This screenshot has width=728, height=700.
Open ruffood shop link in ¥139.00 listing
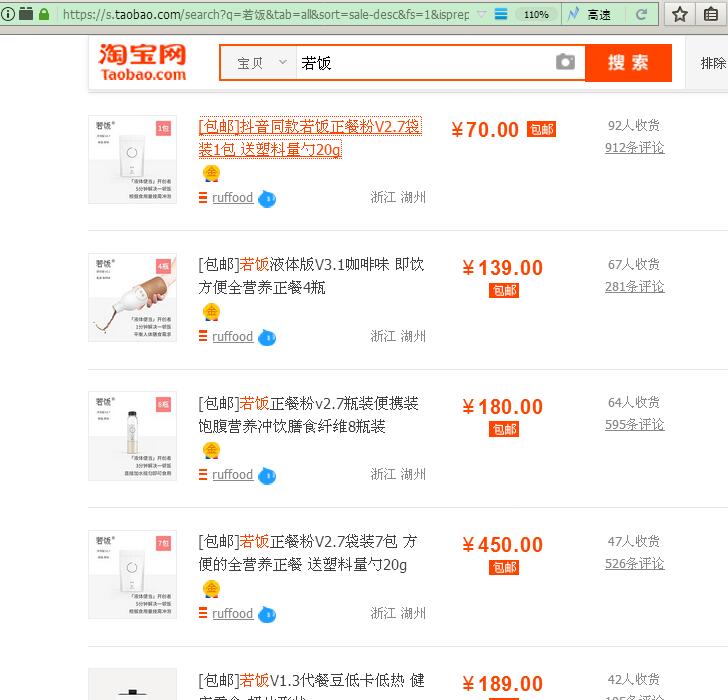(x=233, y=337)
